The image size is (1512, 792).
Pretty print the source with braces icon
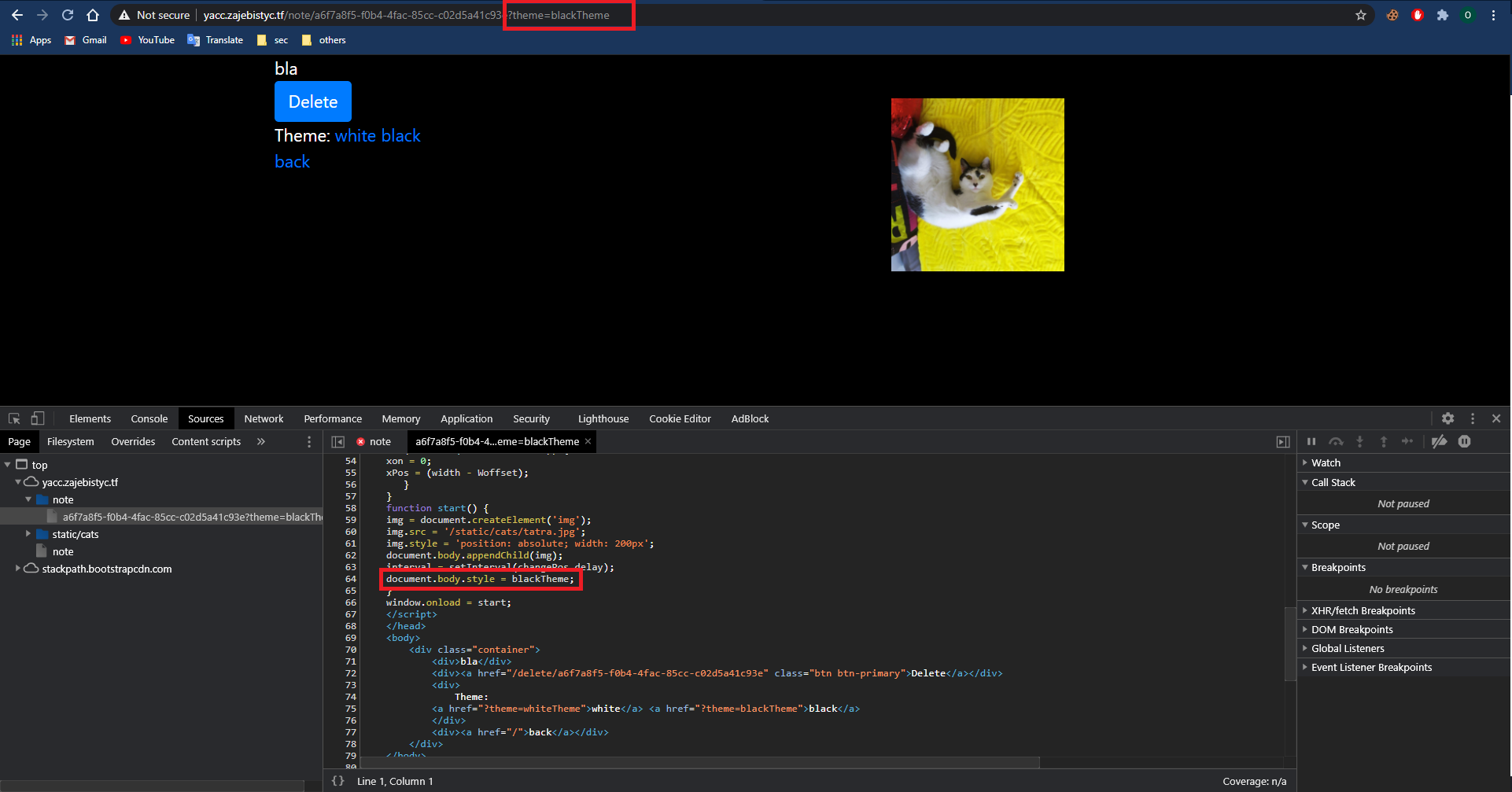[338, 781]
